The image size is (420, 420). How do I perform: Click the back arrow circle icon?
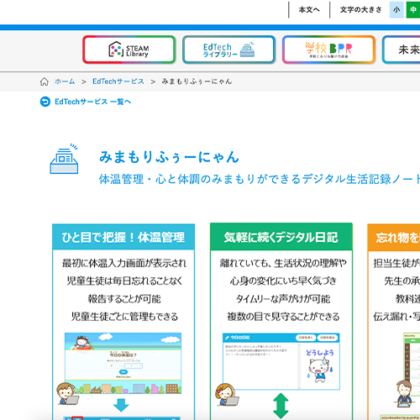coord(45,102)
